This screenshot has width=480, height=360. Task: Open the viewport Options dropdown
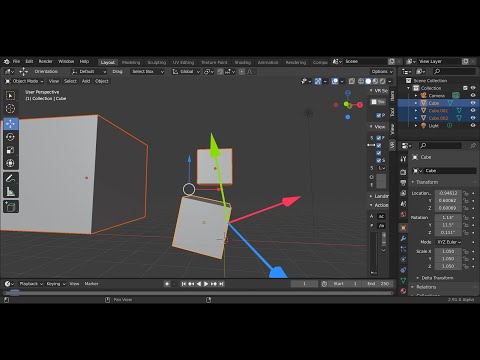(x=382, y=72)
